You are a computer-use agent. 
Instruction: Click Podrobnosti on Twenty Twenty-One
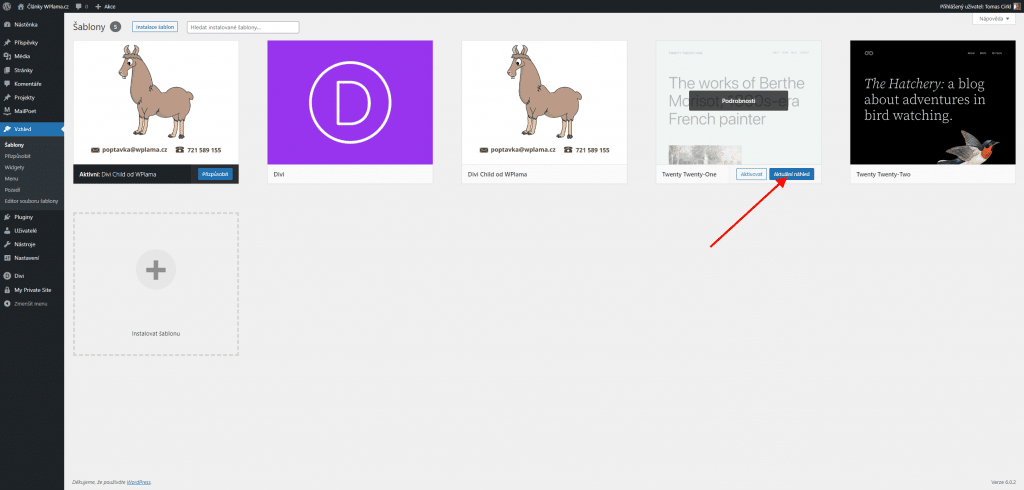tap(739, 101)
